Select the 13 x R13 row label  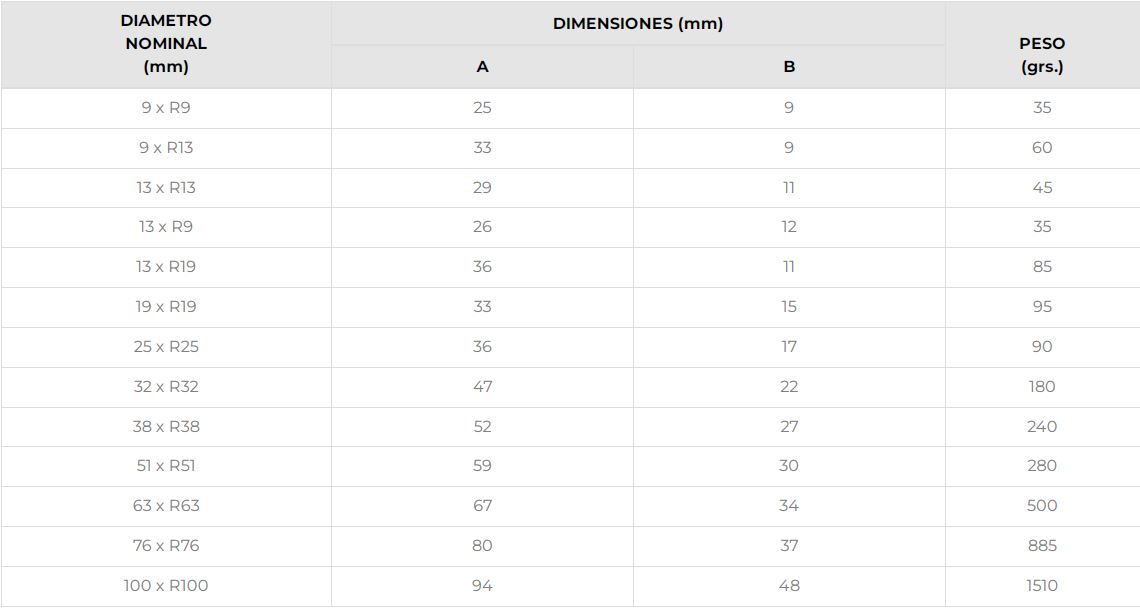point(166,187)
